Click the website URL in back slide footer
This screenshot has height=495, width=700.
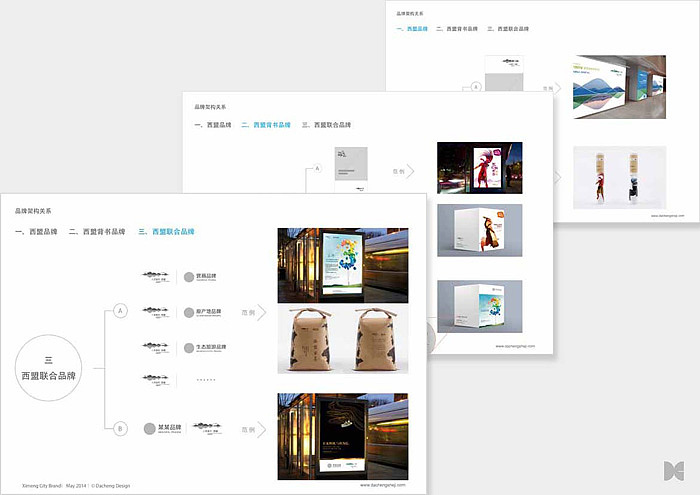point(667,216)
